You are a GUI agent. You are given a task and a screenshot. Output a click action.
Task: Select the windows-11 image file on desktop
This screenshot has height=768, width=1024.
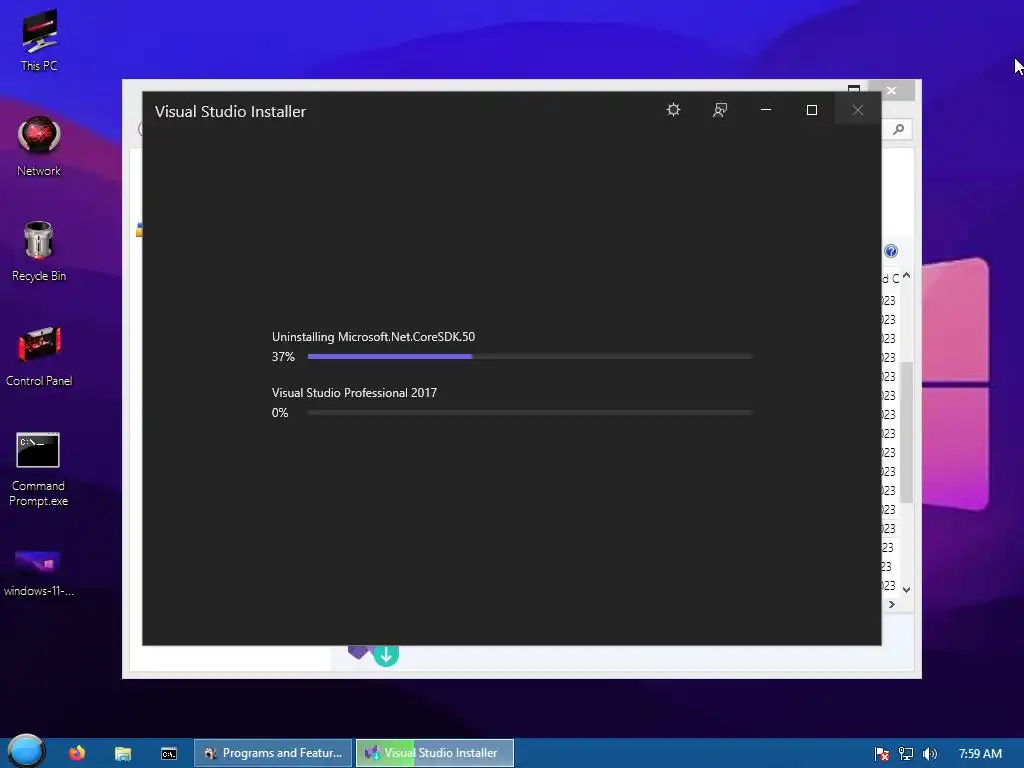point(39,573)
